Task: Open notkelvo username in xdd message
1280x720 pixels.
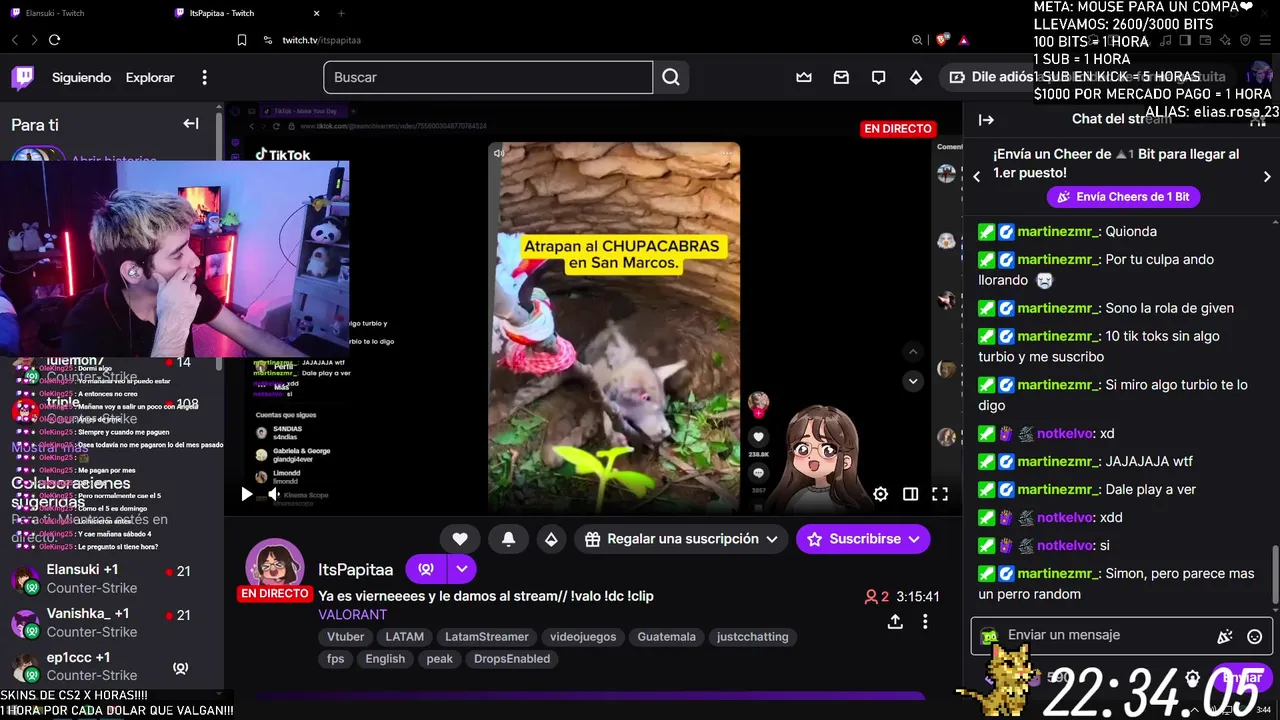Action: coord(1065,517)
